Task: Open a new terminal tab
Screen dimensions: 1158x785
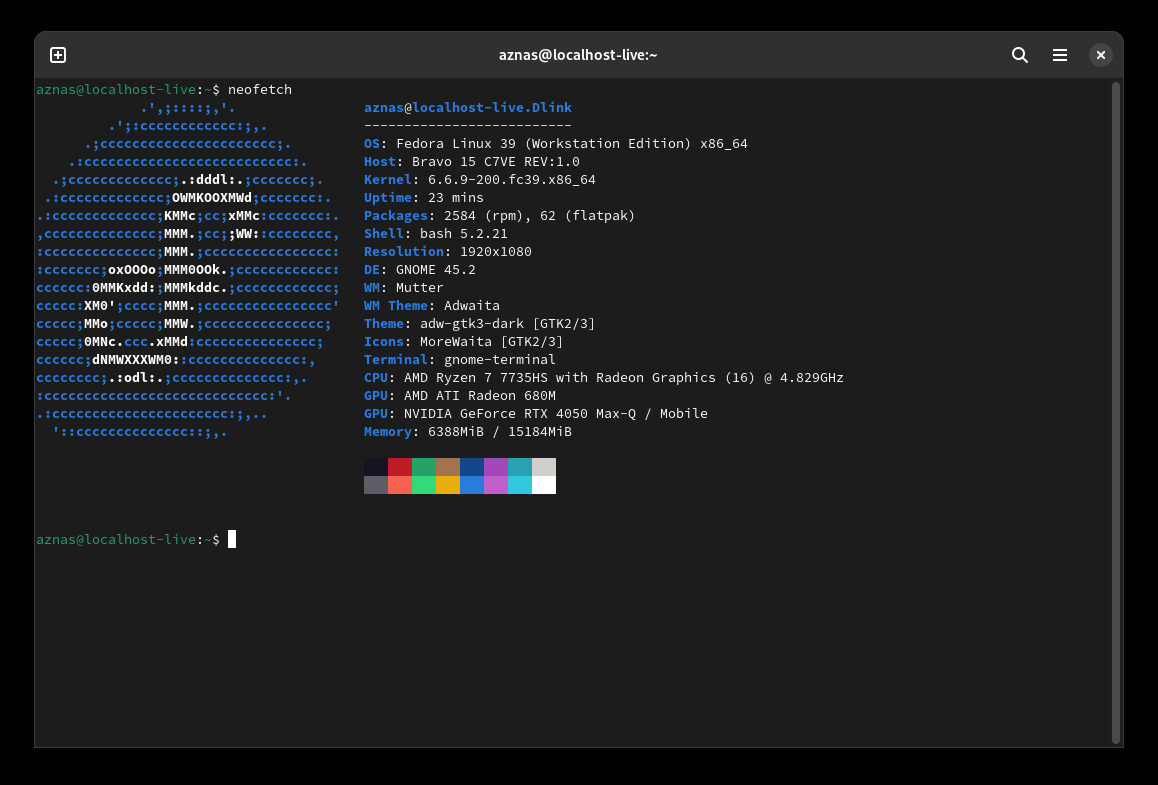Action: click(58, 55)
